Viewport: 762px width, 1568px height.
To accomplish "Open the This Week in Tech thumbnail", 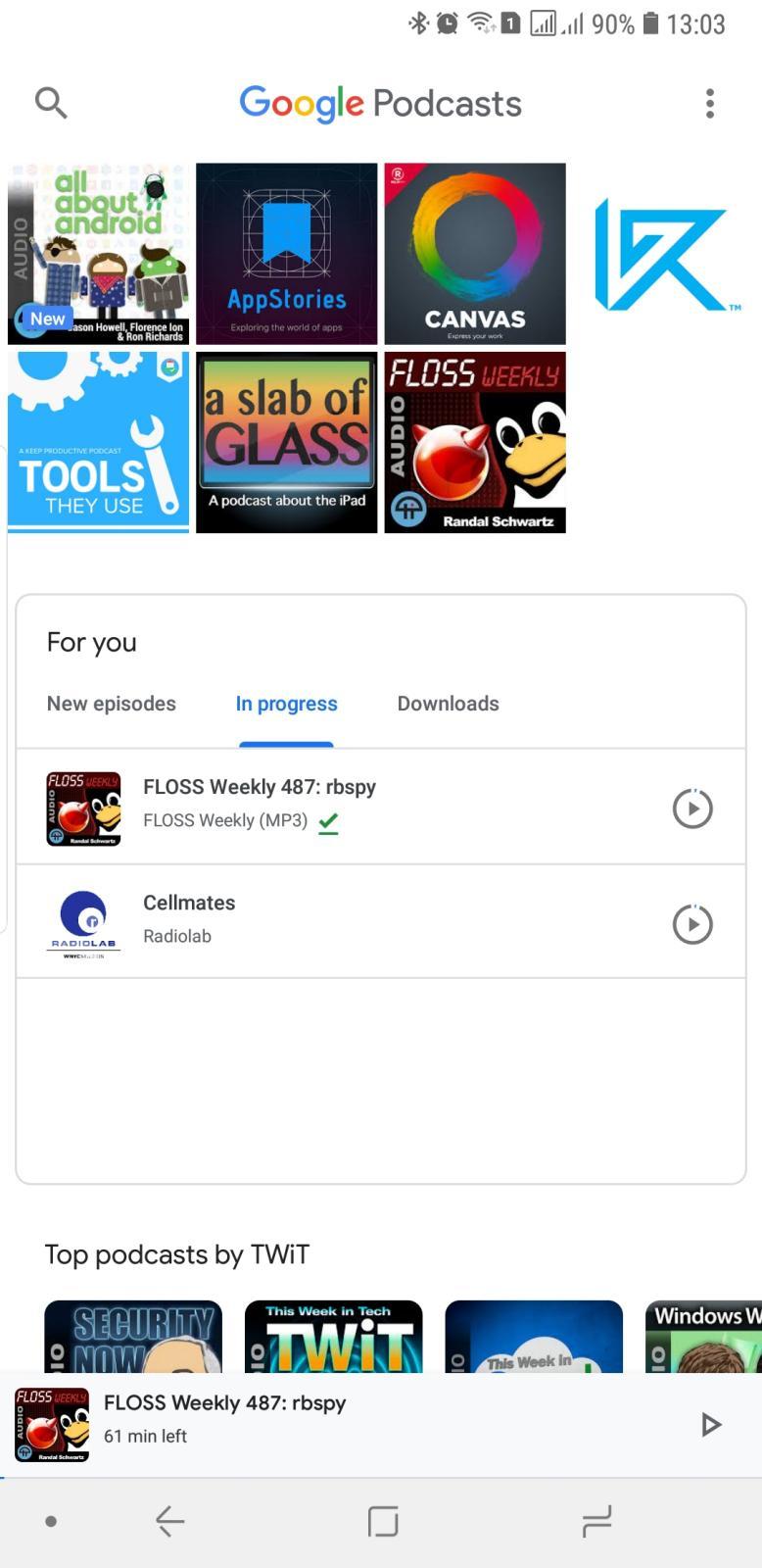I will click(x=333, y=1337).
